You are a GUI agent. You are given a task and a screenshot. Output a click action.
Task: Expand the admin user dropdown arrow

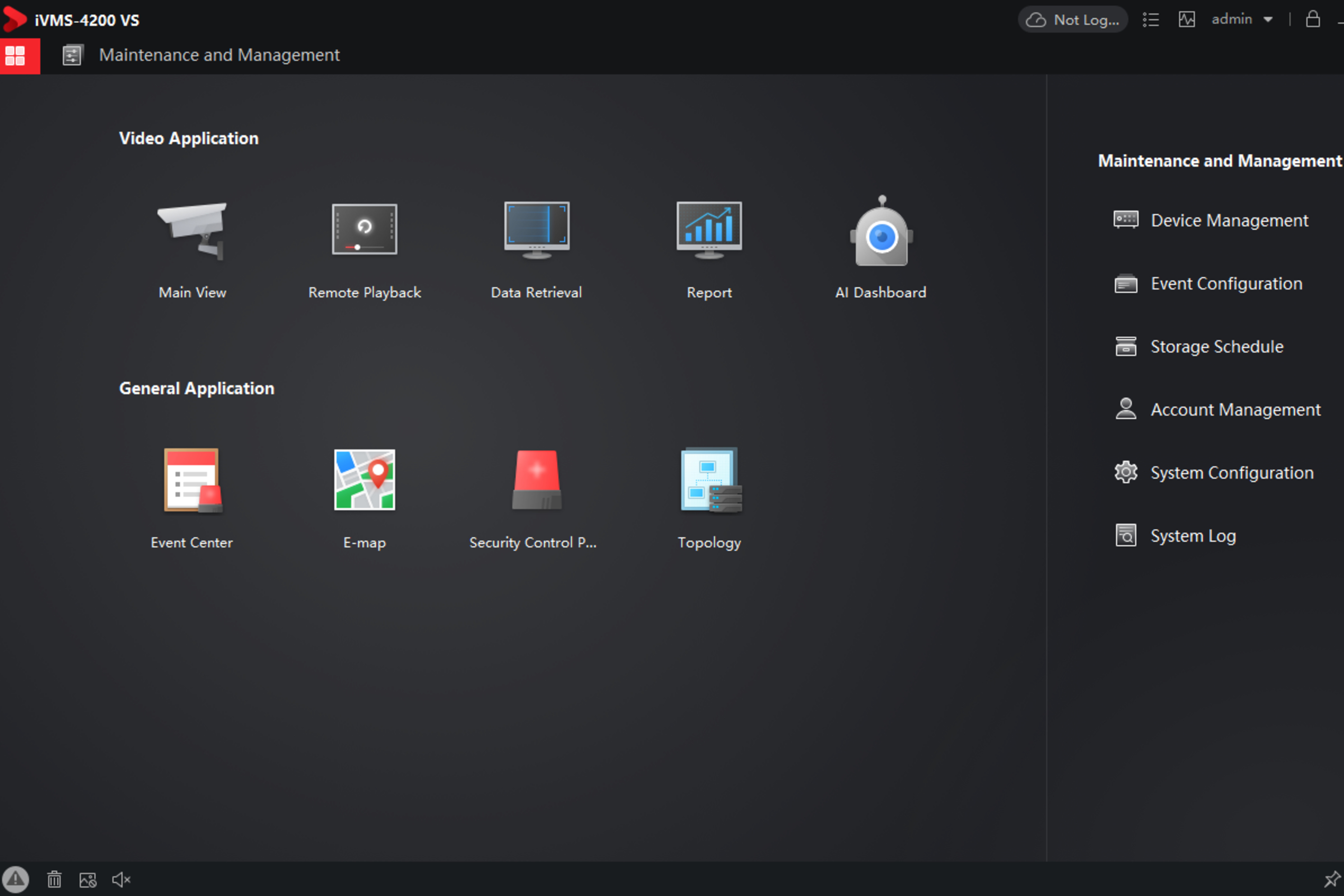1268,19
